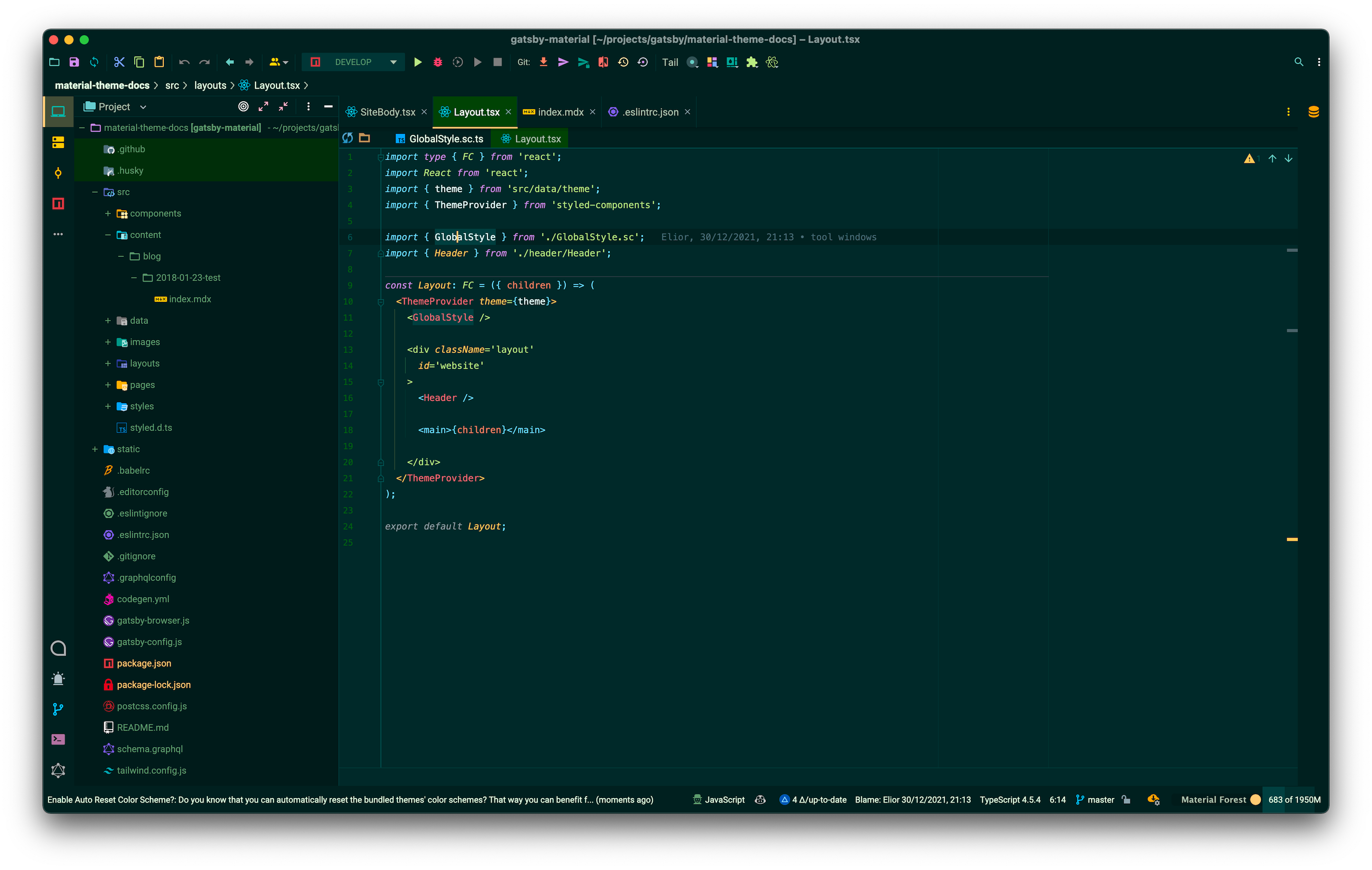Switch to the SiteBody.tsx tab

pos(386,111)
